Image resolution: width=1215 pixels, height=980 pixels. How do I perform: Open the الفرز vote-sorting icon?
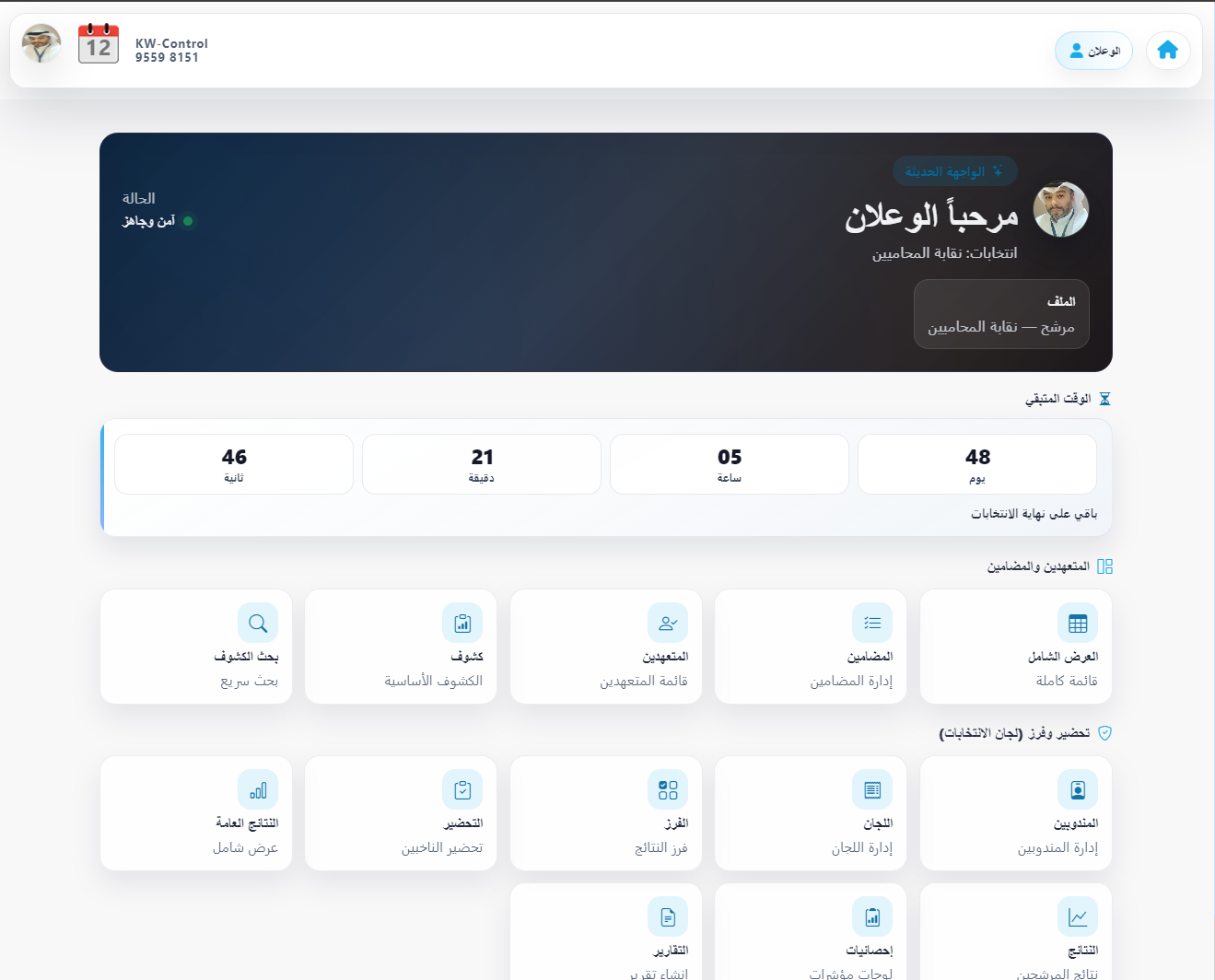pyautogui.click(x=668, y=789)
